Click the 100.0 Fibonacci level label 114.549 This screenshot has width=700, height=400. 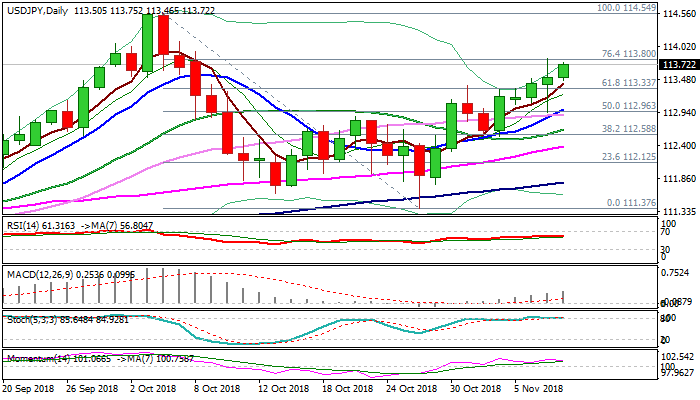[x=625, y=7]
